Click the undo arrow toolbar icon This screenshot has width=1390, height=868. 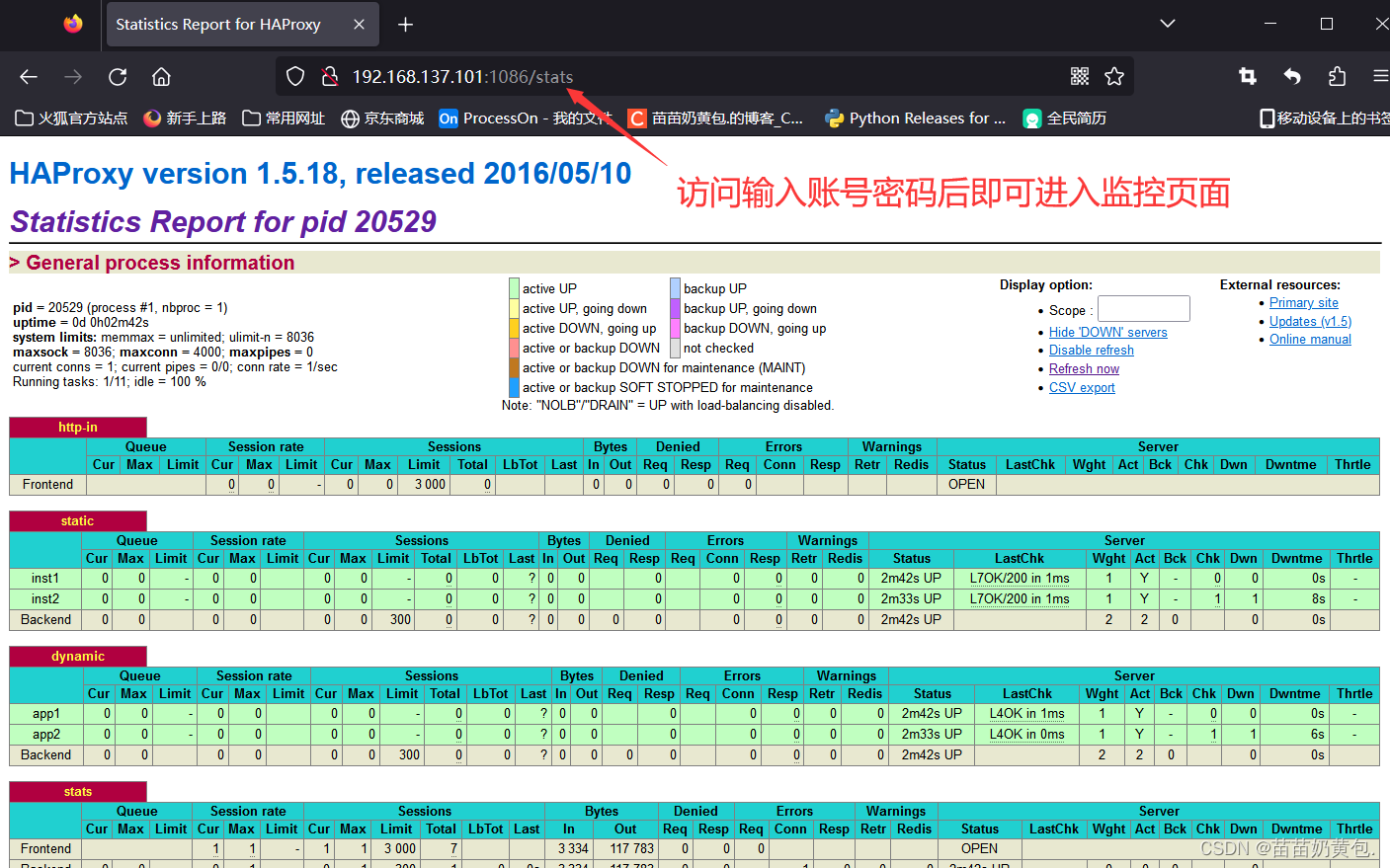pos(1292,76)
